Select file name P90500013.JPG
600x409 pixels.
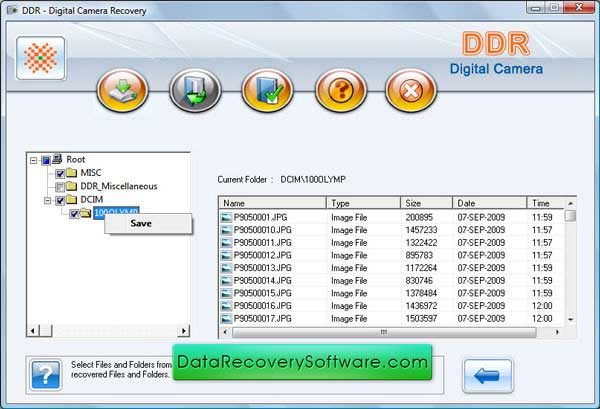[262, 268]
